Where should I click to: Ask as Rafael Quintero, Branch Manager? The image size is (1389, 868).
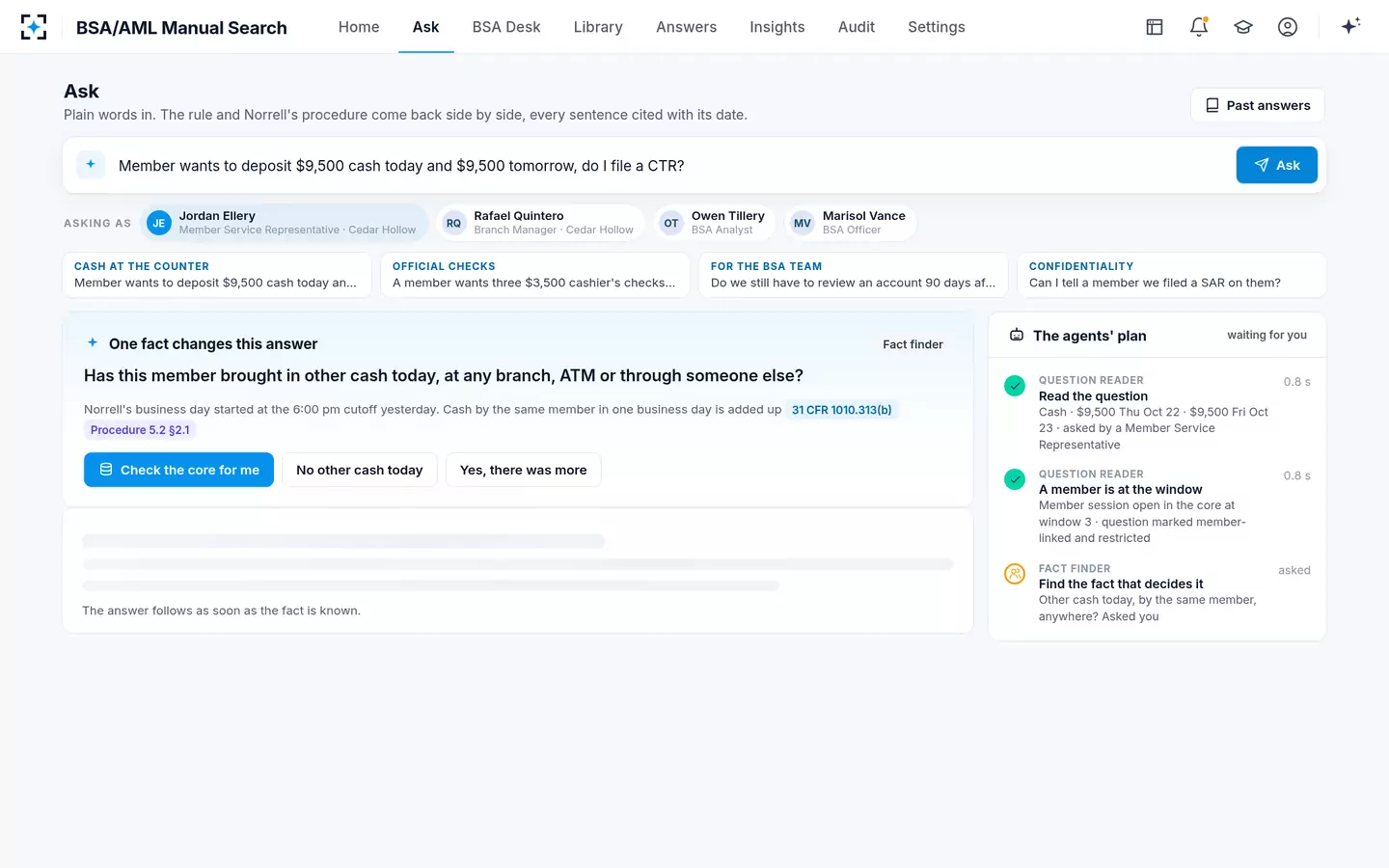(540, 223)
